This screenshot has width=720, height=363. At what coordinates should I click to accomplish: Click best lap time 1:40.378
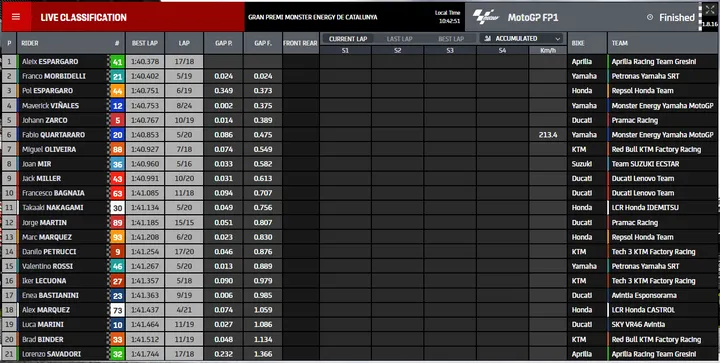click(145, 61)
